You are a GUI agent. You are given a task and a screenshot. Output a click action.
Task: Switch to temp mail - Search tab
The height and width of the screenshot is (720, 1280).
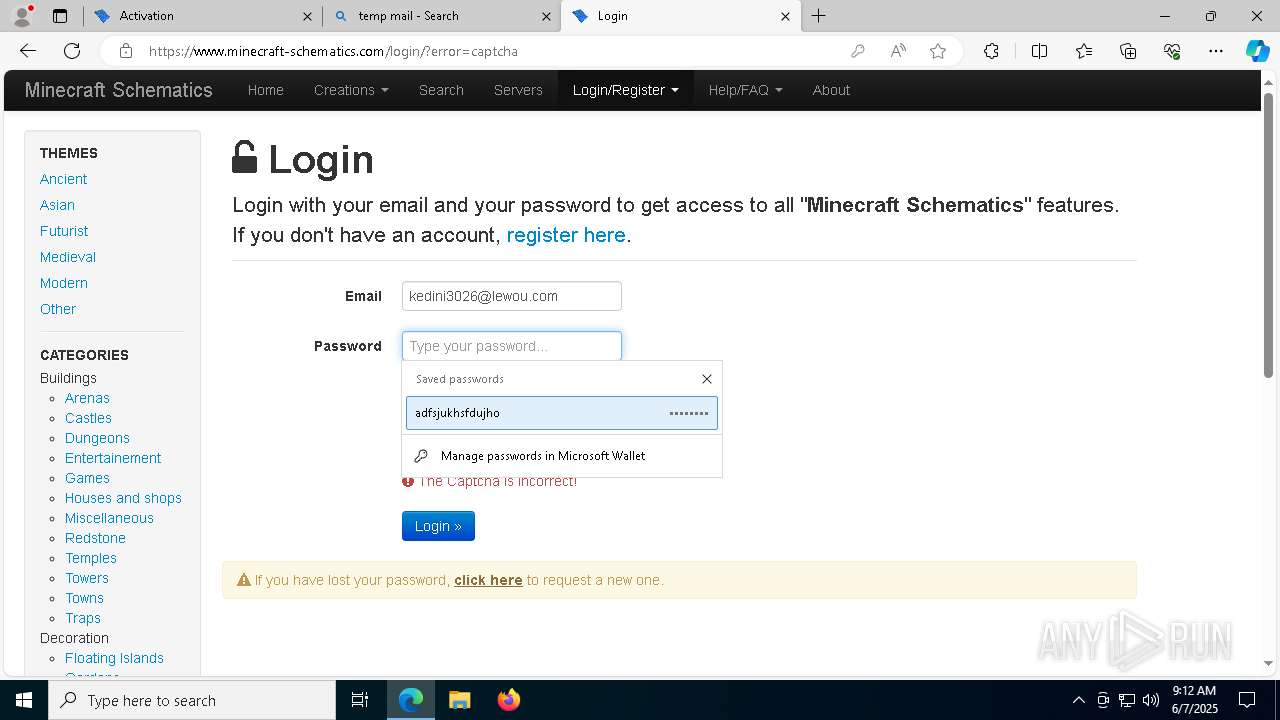click(x=442, y=16)
